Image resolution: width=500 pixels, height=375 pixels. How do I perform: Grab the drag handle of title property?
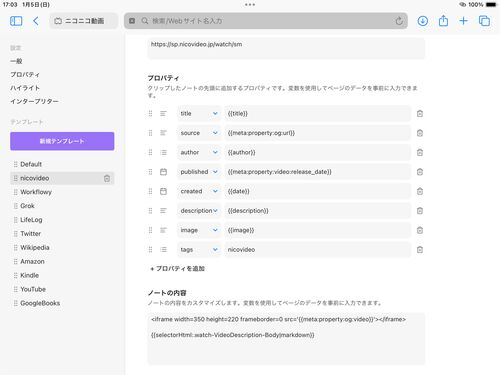(150, 114)
